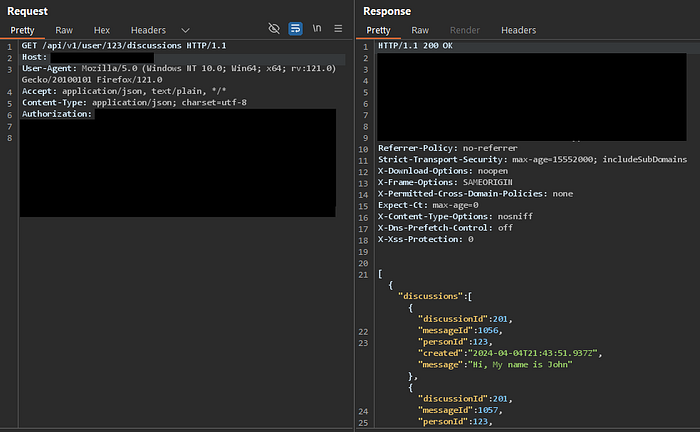Toggle hide non-printable characters eye icon
This screenshot has height=432, width=700.
(274, 29)
